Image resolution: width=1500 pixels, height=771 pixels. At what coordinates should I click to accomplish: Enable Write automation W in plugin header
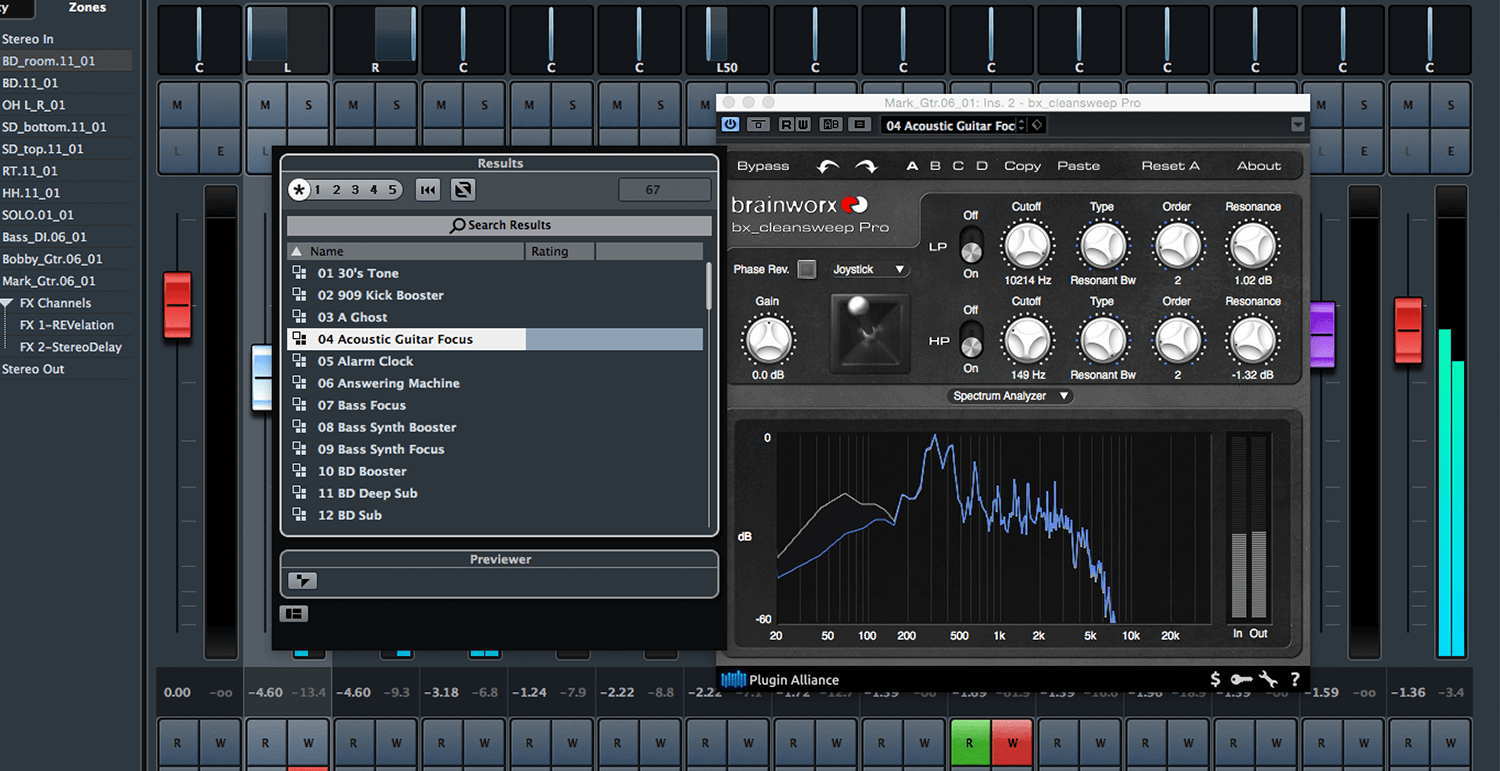[x=803, y=125]
